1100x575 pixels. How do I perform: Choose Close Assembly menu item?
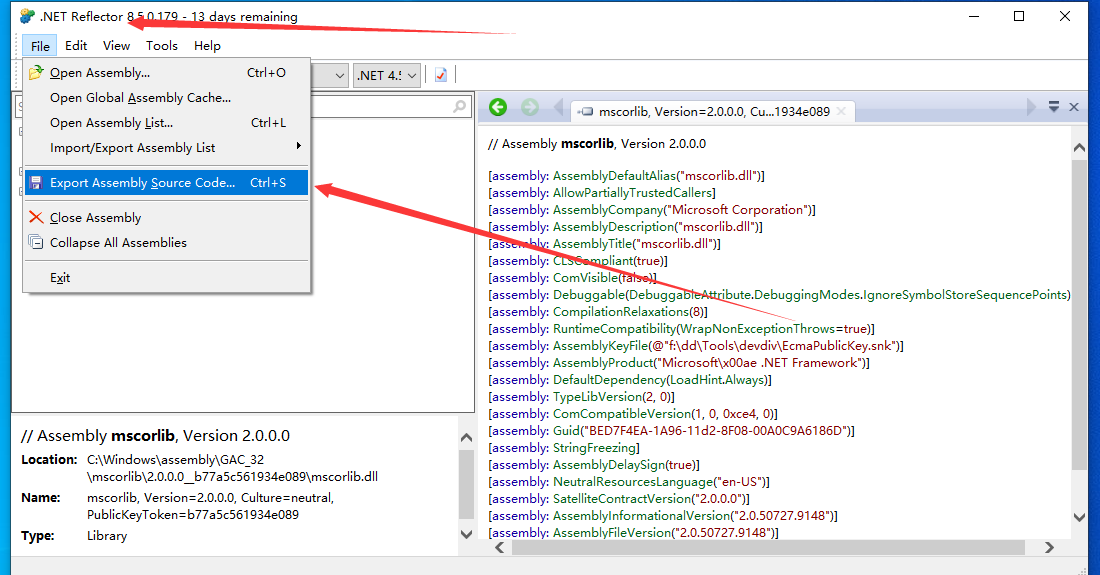click(166, 217)
